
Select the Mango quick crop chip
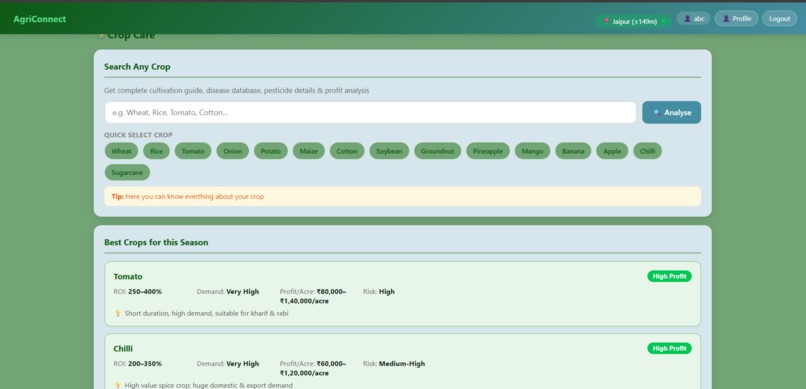[533, 151]
